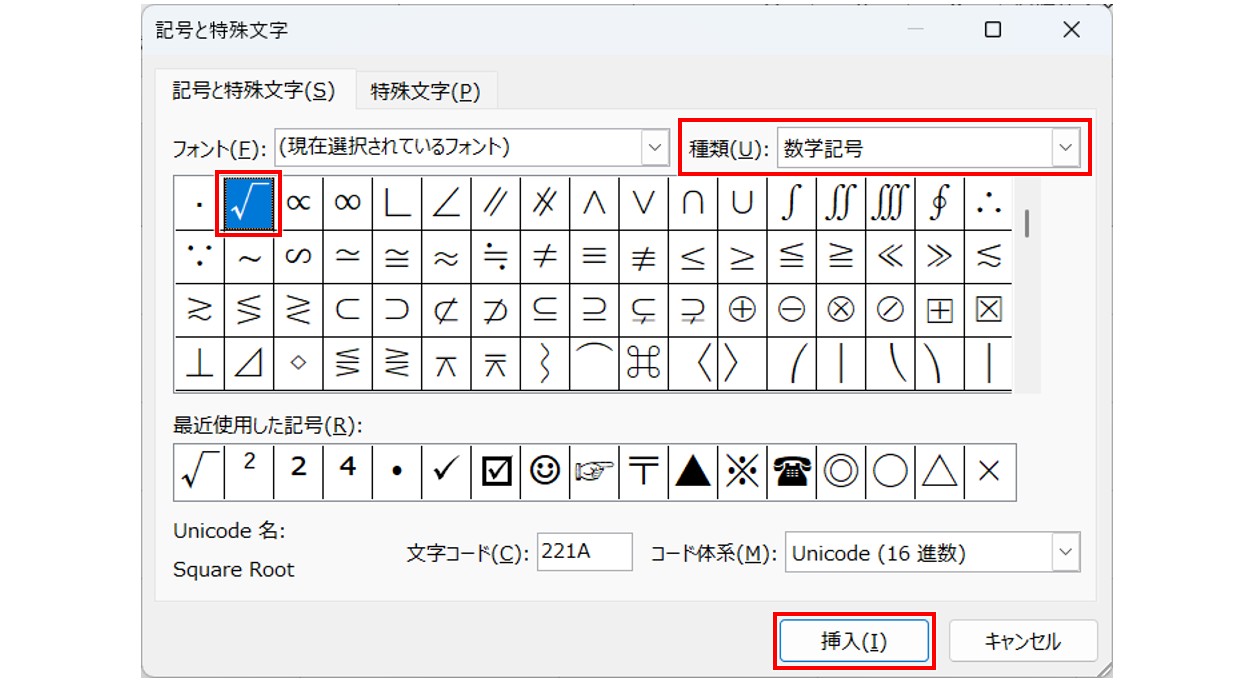Click the not-equal sign symbol

(544, 256)
